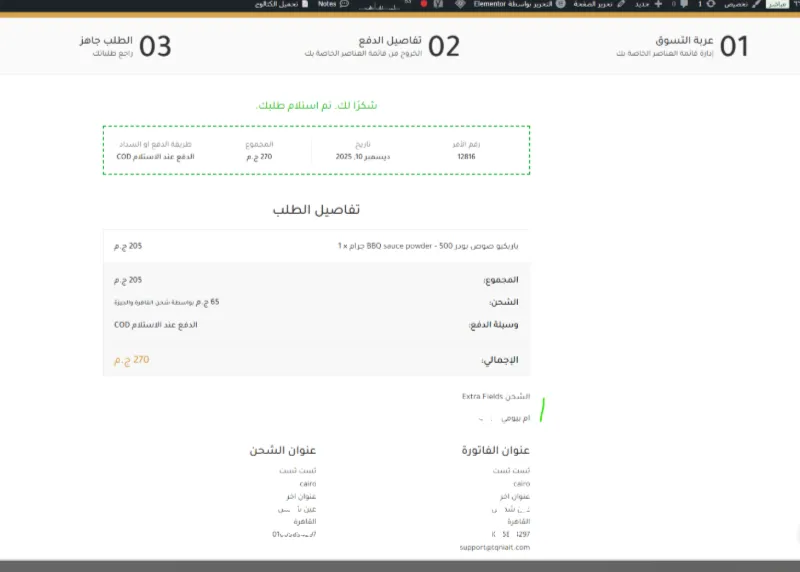Click the pencil icon beside تحرير الصفحة
The width and height of the screenshot is (800, 572).
621,4
